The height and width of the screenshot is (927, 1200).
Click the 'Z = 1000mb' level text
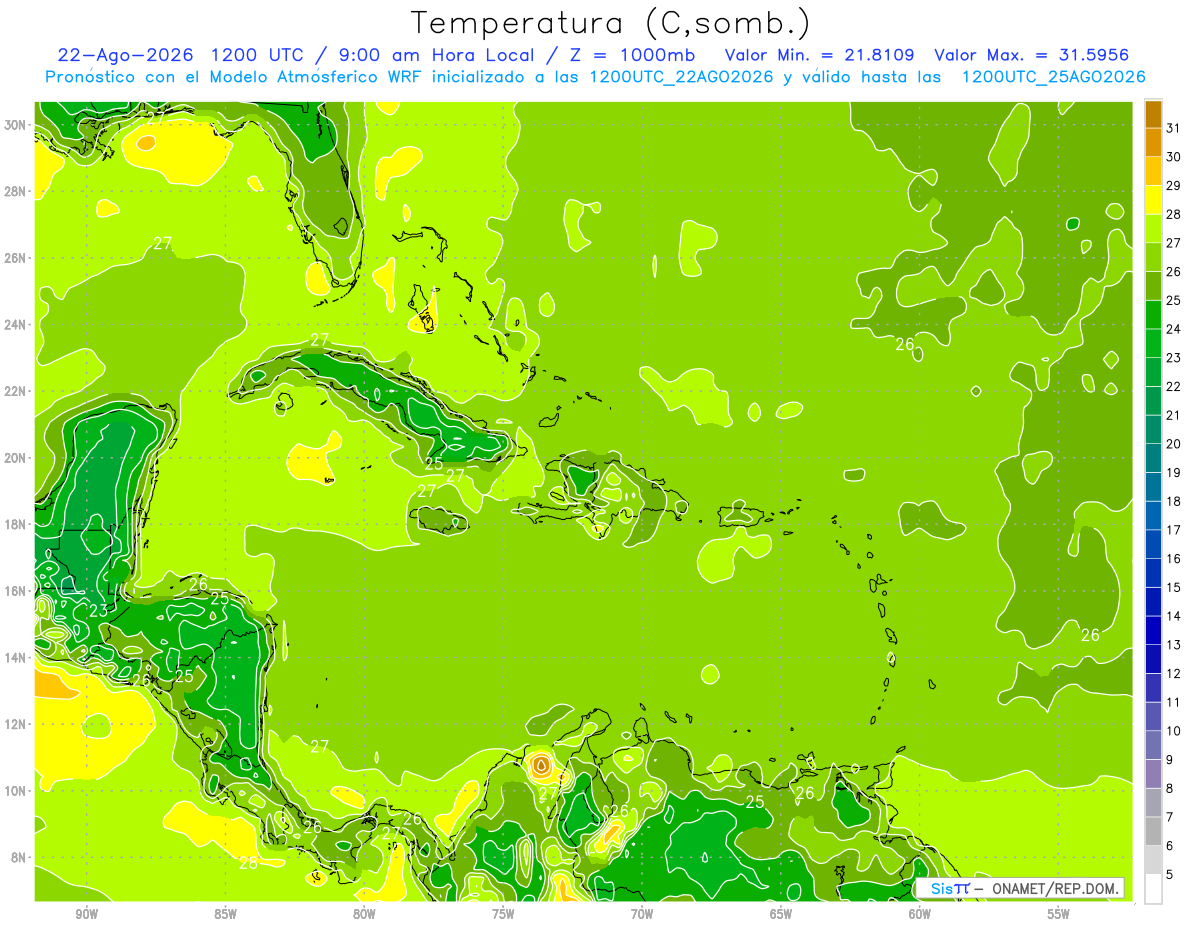632,55
